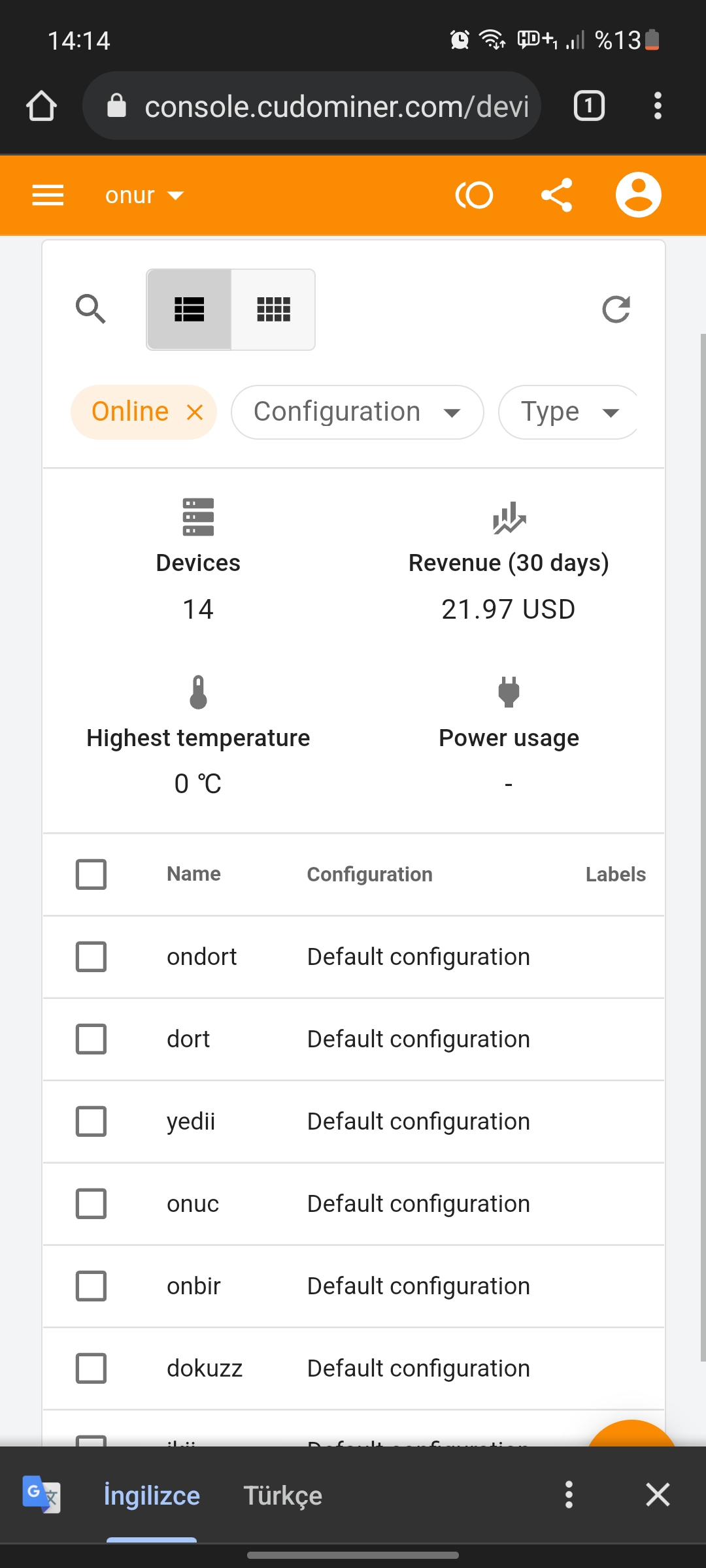This screenshot has width=706, height=1568.
Task: Switch to grid view layout
Action: point(273,310)
